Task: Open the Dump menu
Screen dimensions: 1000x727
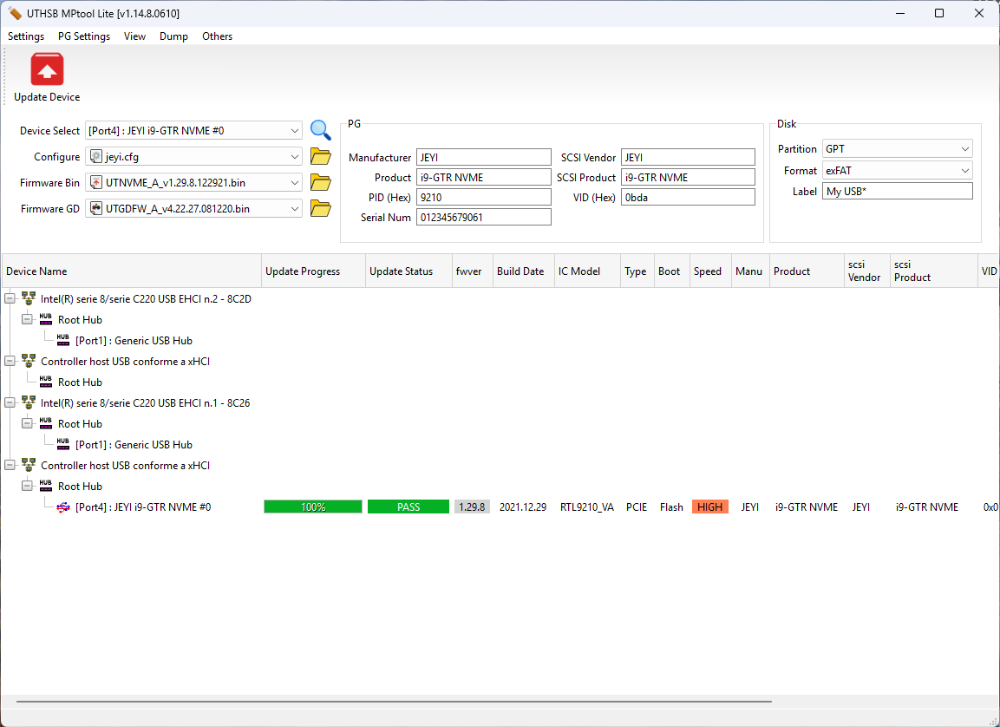Action: (173, 36)
